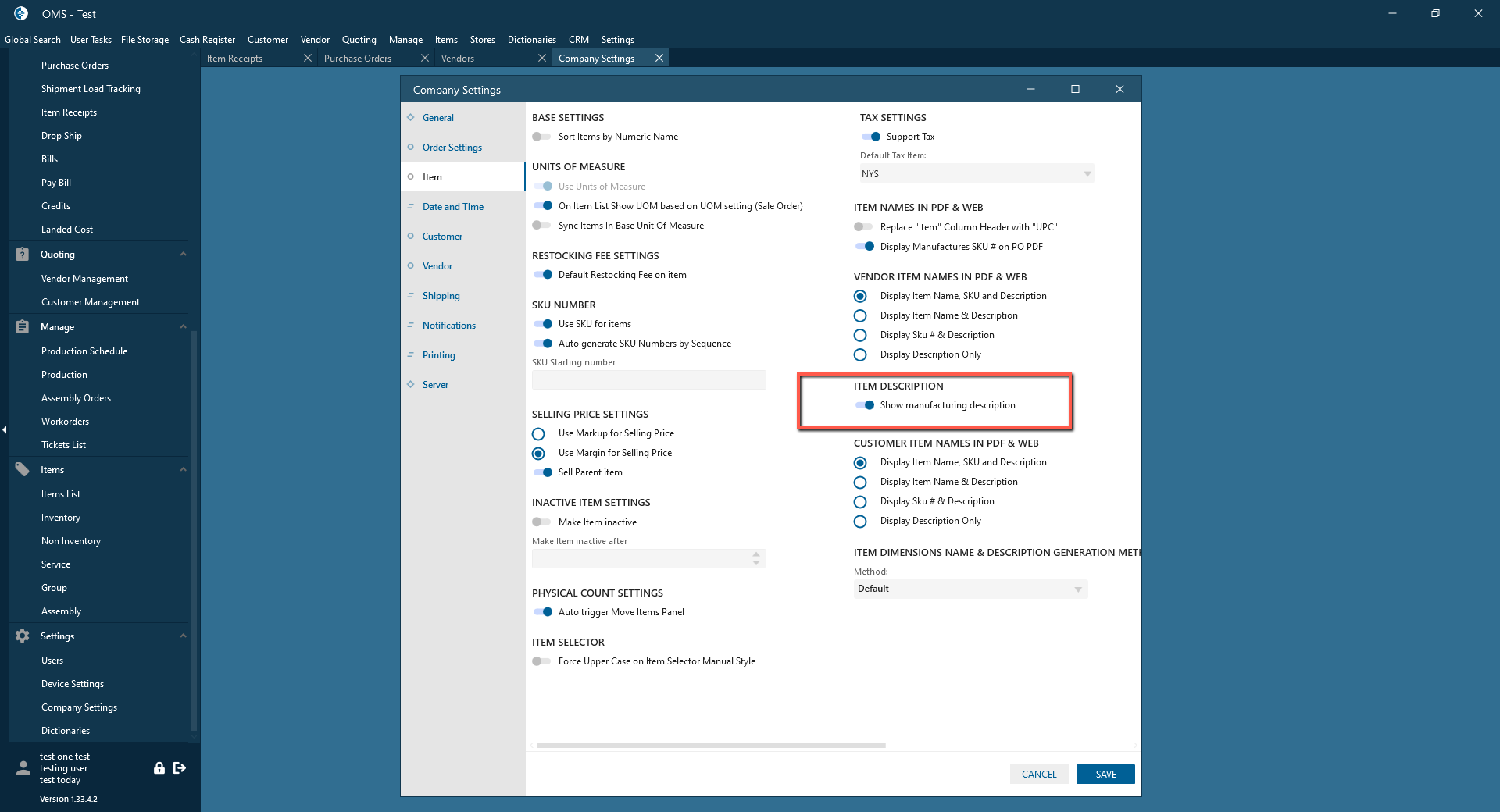This screenshot has width=1500, height=812.
Task: Toggle Force Upper Case on Item Selector
Action: (x=541, y=661)
